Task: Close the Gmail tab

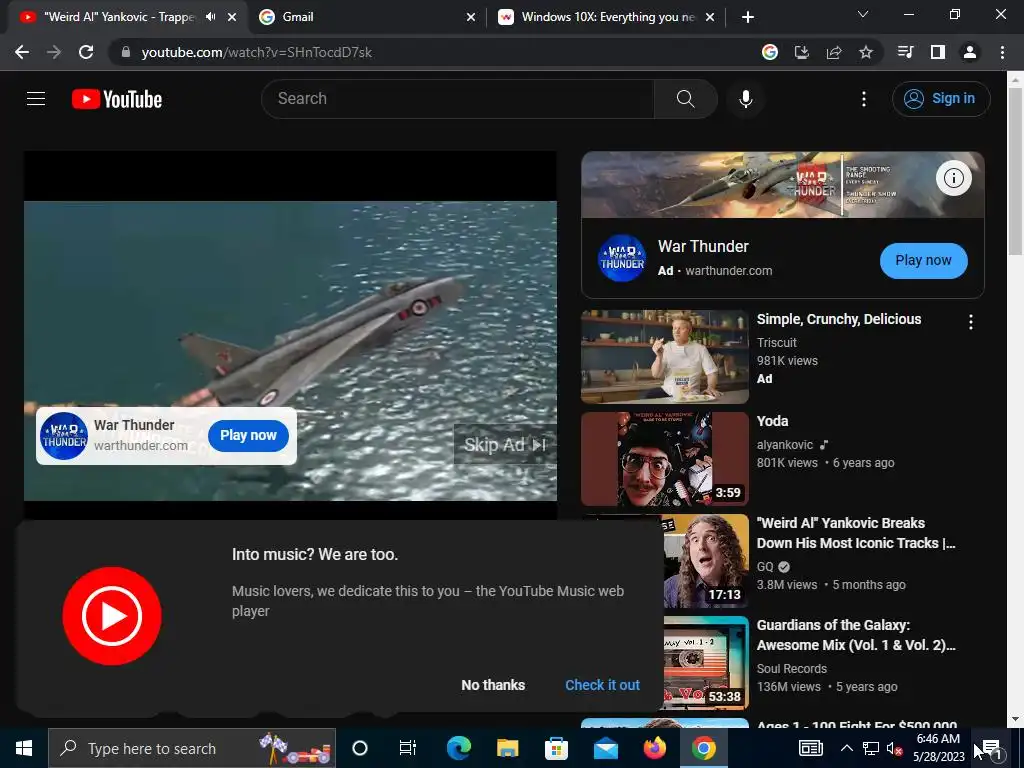Action: (x=471, y=17)
